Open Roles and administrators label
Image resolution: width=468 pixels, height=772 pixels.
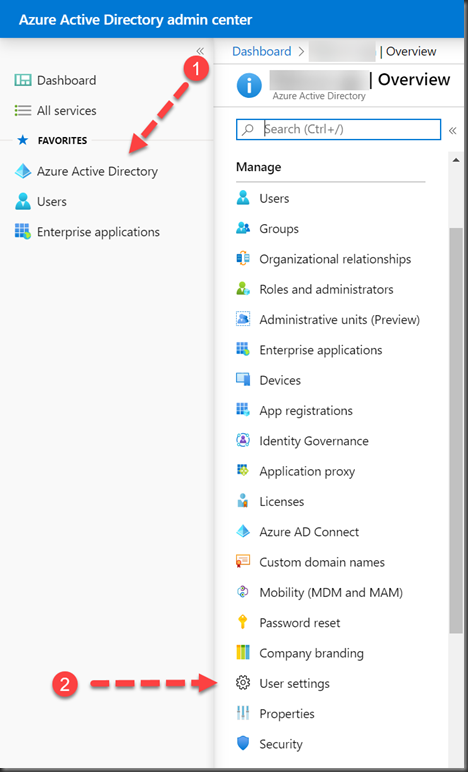326,289
